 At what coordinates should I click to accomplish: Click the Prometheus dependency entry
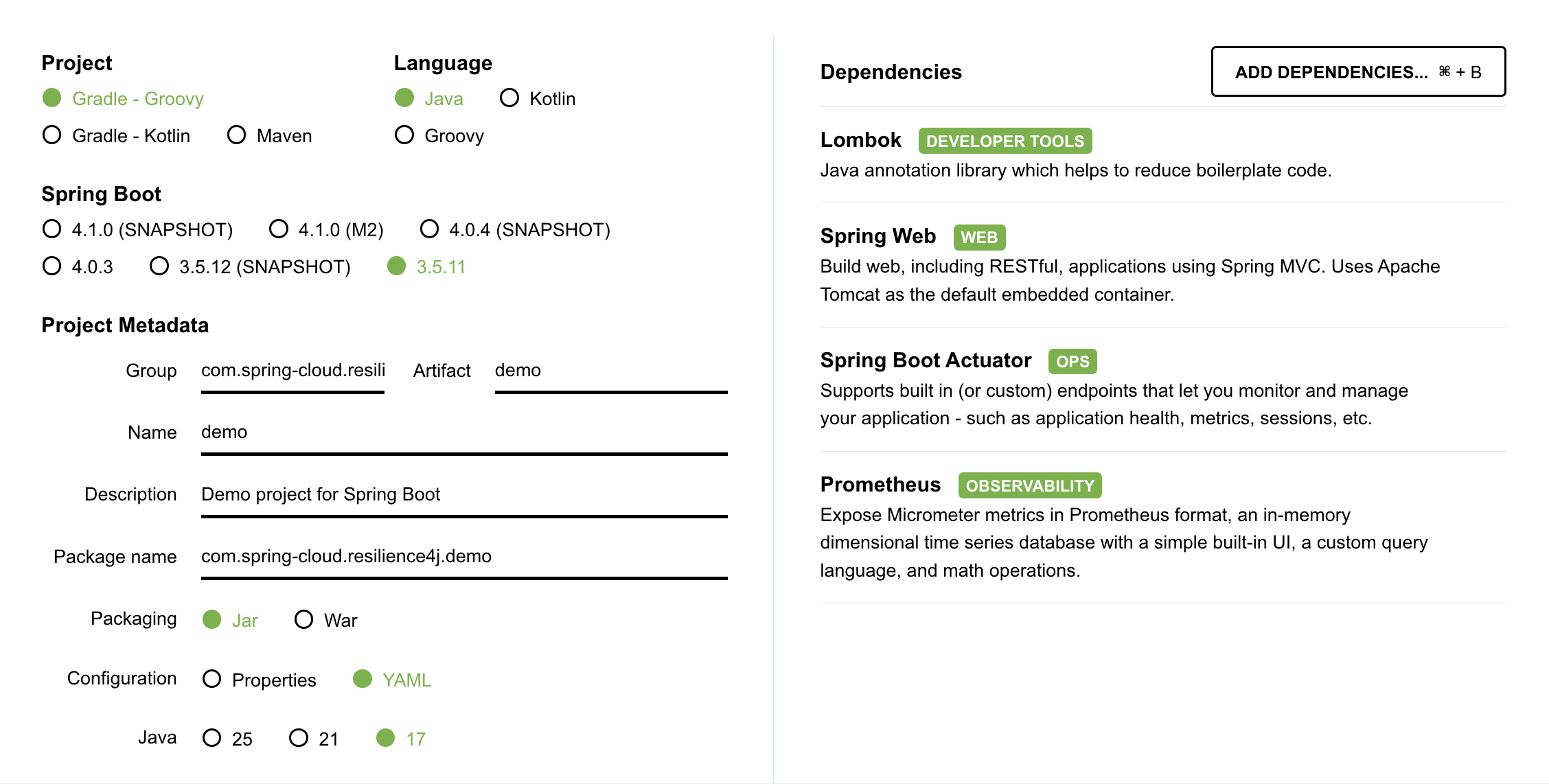pos(880,485)
